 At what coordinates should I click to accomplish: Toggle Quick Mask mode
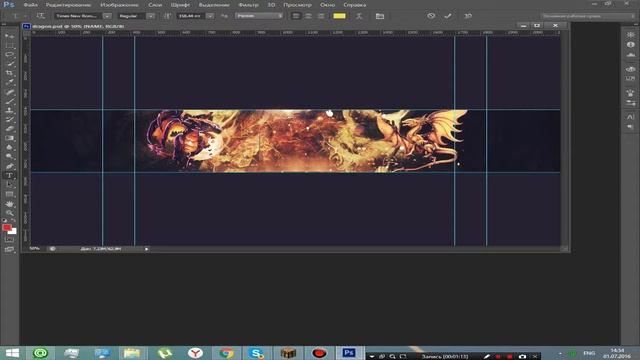[9, 240]
